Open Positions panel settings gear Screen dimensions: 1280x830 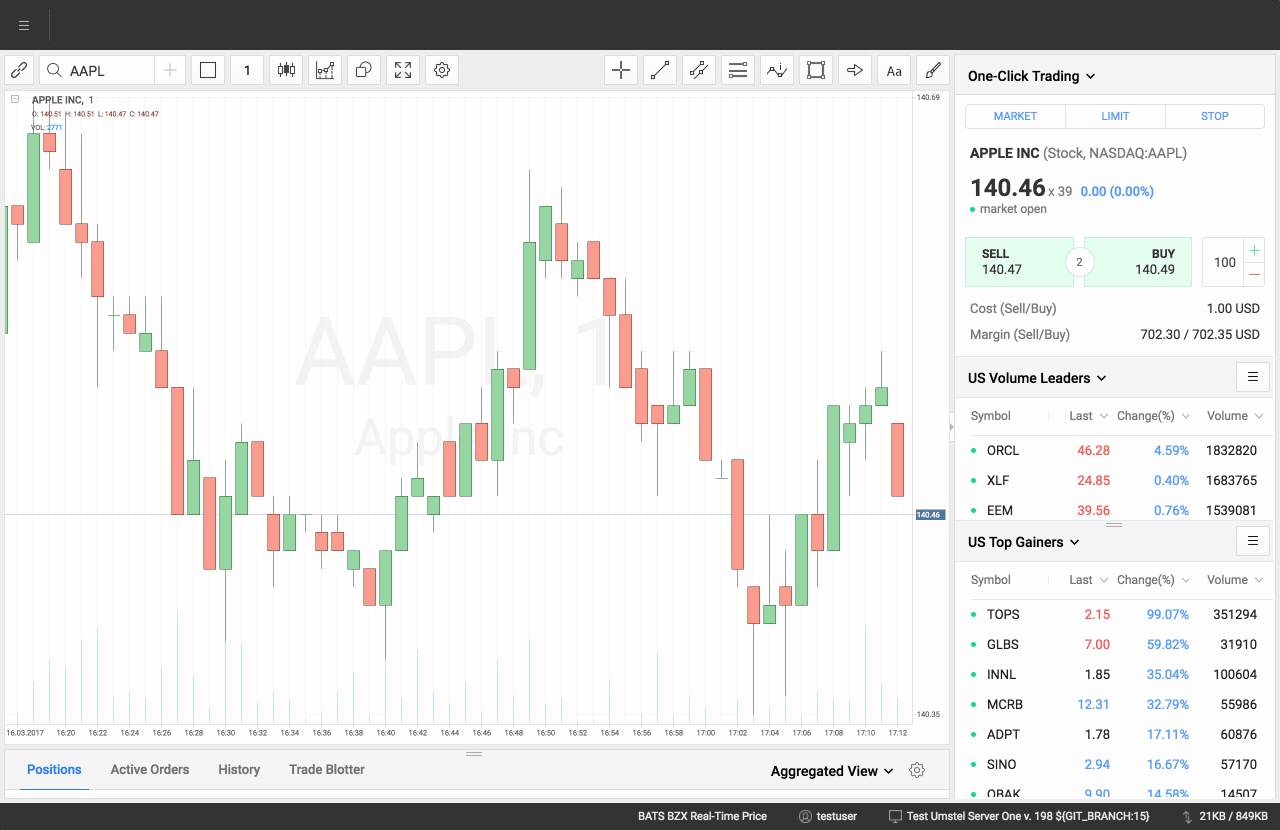(x=917, y=770)
